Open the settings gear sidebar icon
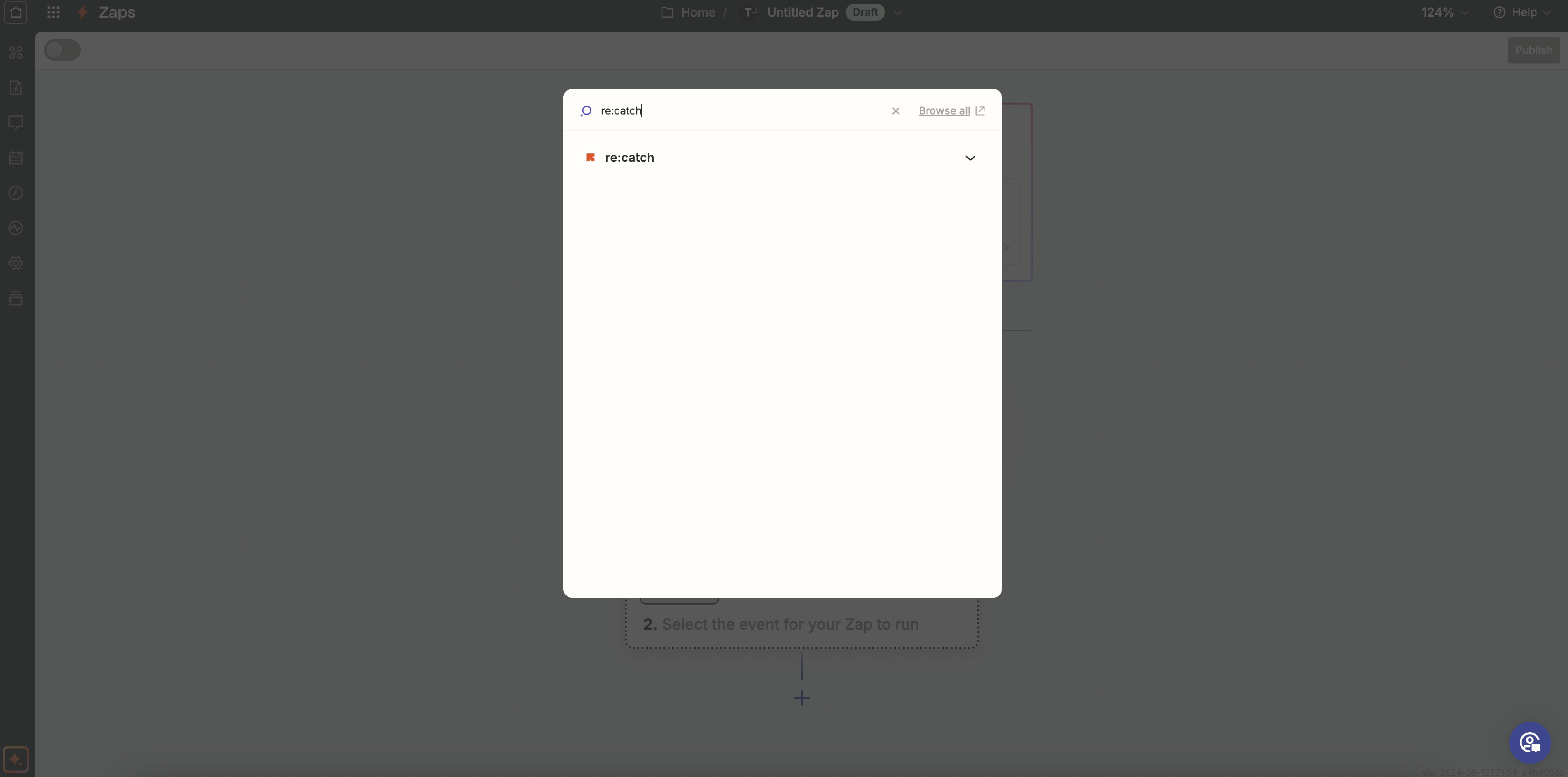Image resolution: width=1568 pixels, height=777 pixels. (x=16, y=263)
